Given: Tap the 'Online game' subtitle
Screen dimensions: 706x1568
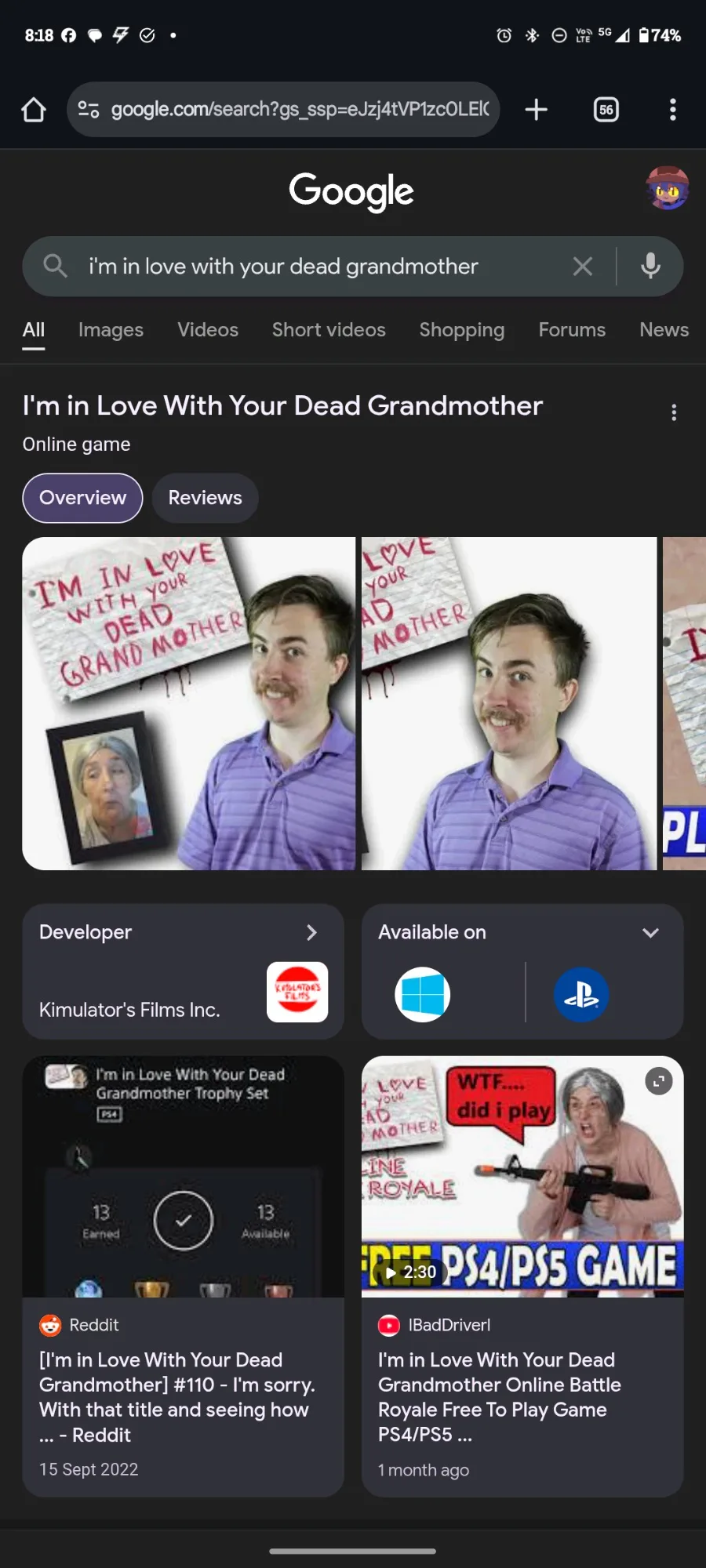Looking at the screenshot, I should click(x=76, y=445).
